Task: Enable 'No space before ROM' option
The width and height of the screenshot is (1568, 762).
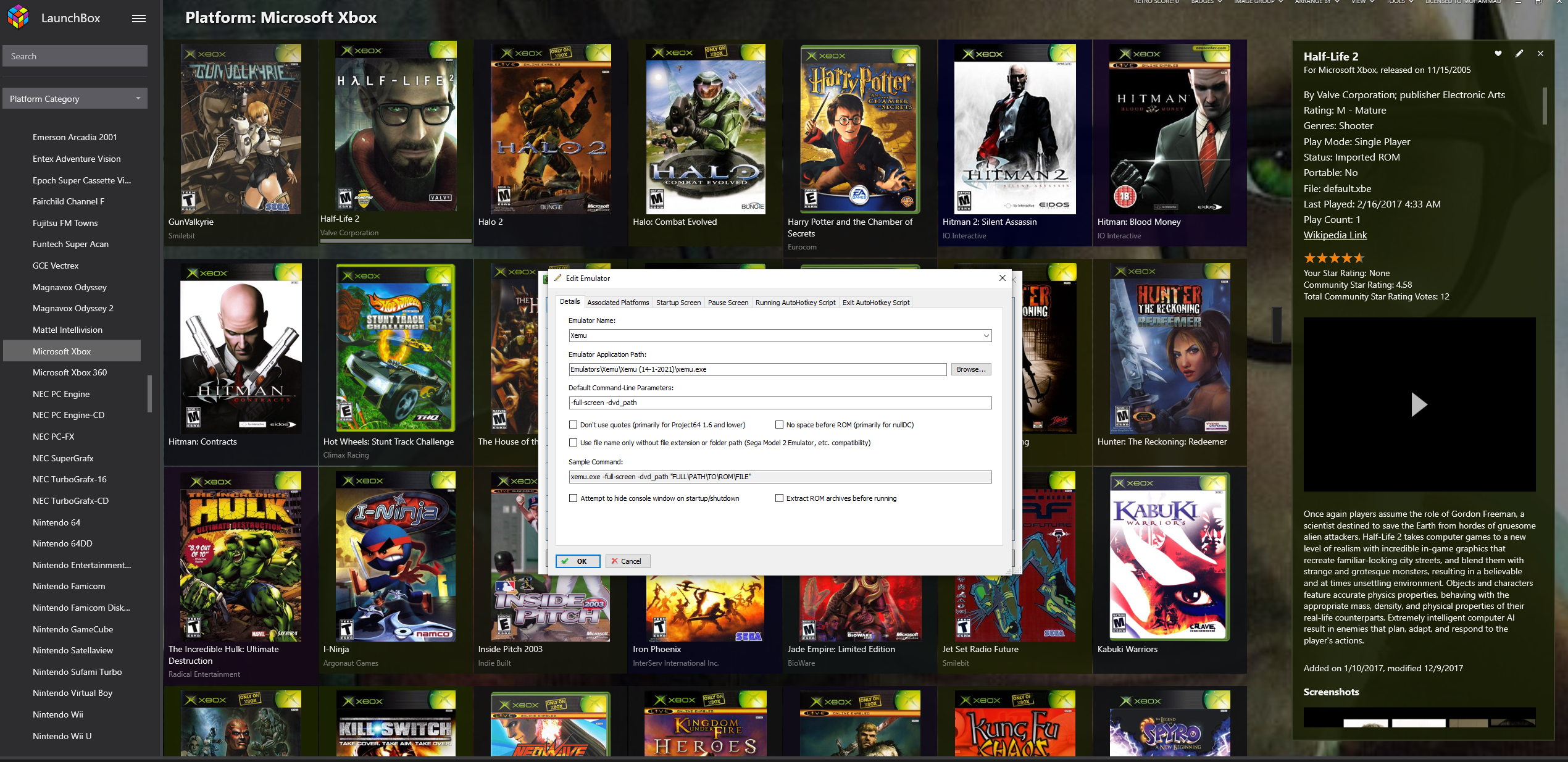Action: (x=779, y=425)
